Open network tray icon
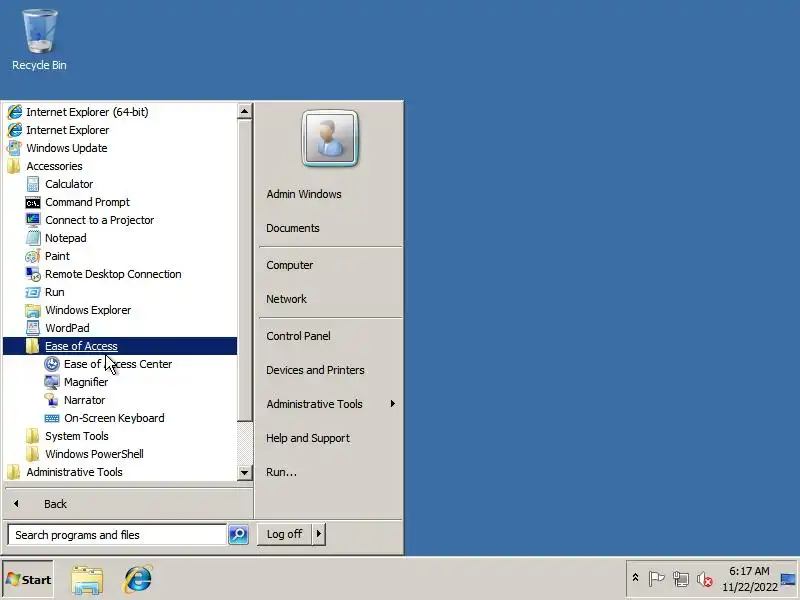 click(x=681, y=579)
